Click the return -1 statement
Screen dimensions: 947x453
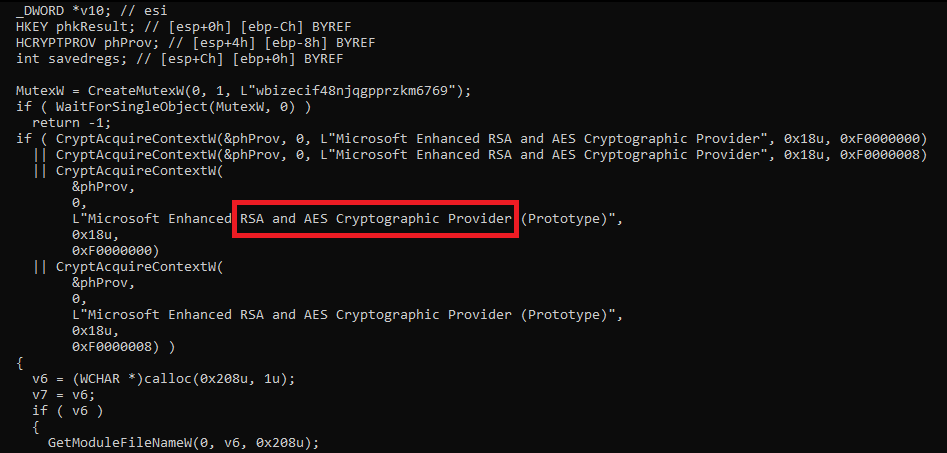click(x=63, y=123)
